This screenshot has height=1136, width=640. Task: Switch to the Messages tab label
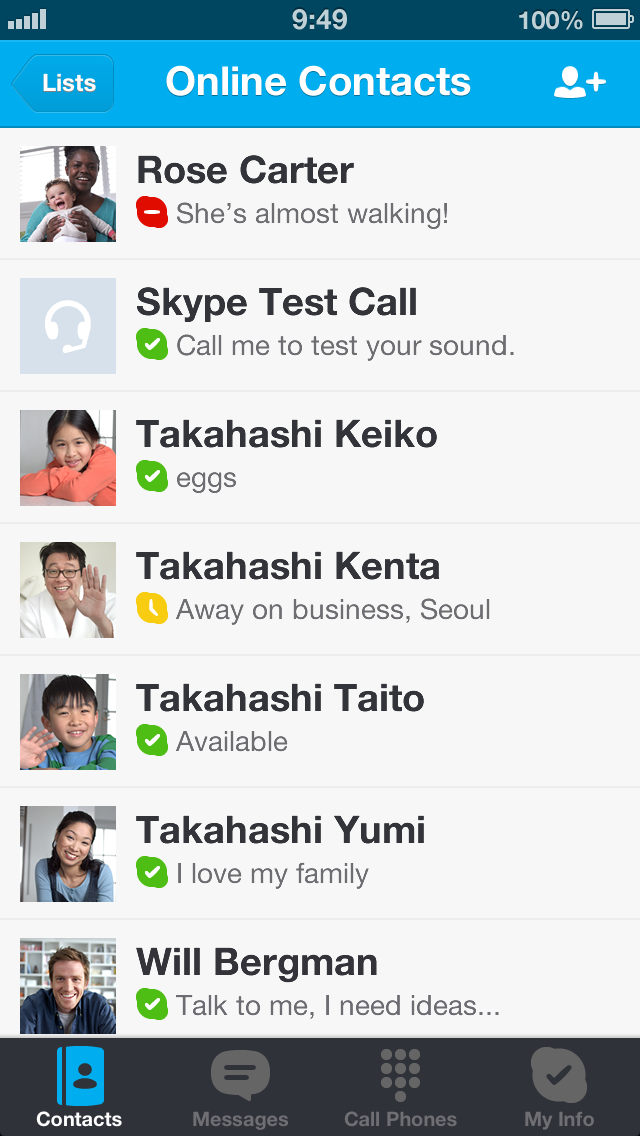(240, 1119)
